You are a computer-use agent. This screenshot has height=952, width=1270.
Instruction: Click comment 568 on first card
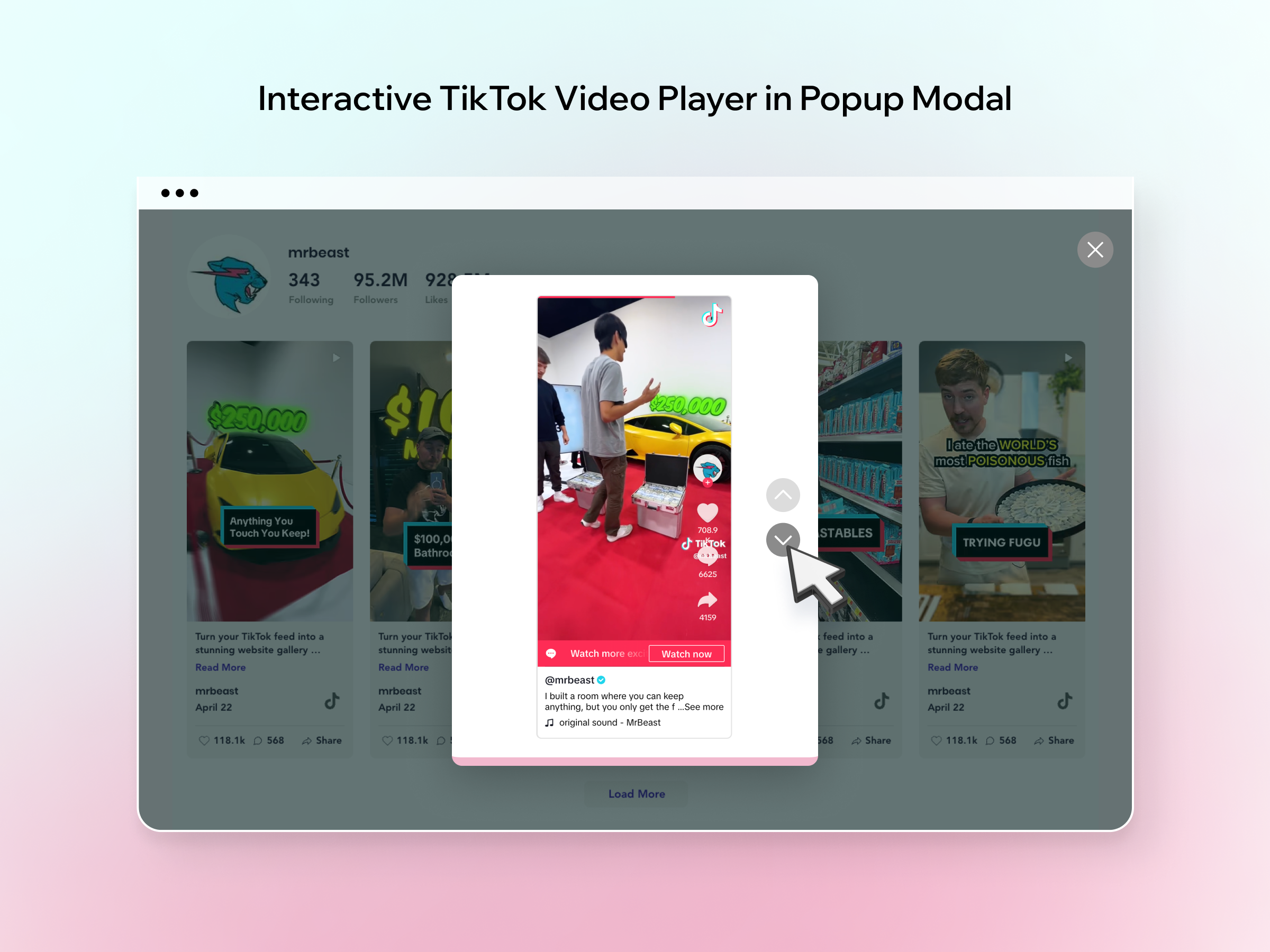[269, 740]
